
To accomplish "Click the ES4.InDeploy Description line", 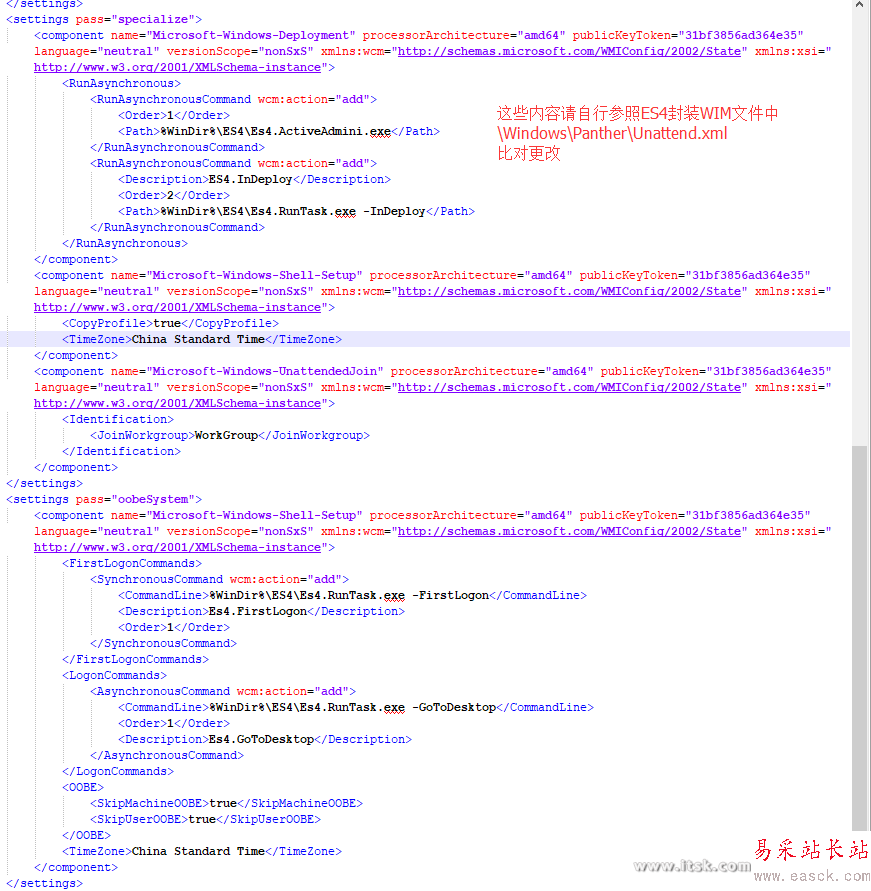I will click(x=255, y=180).
